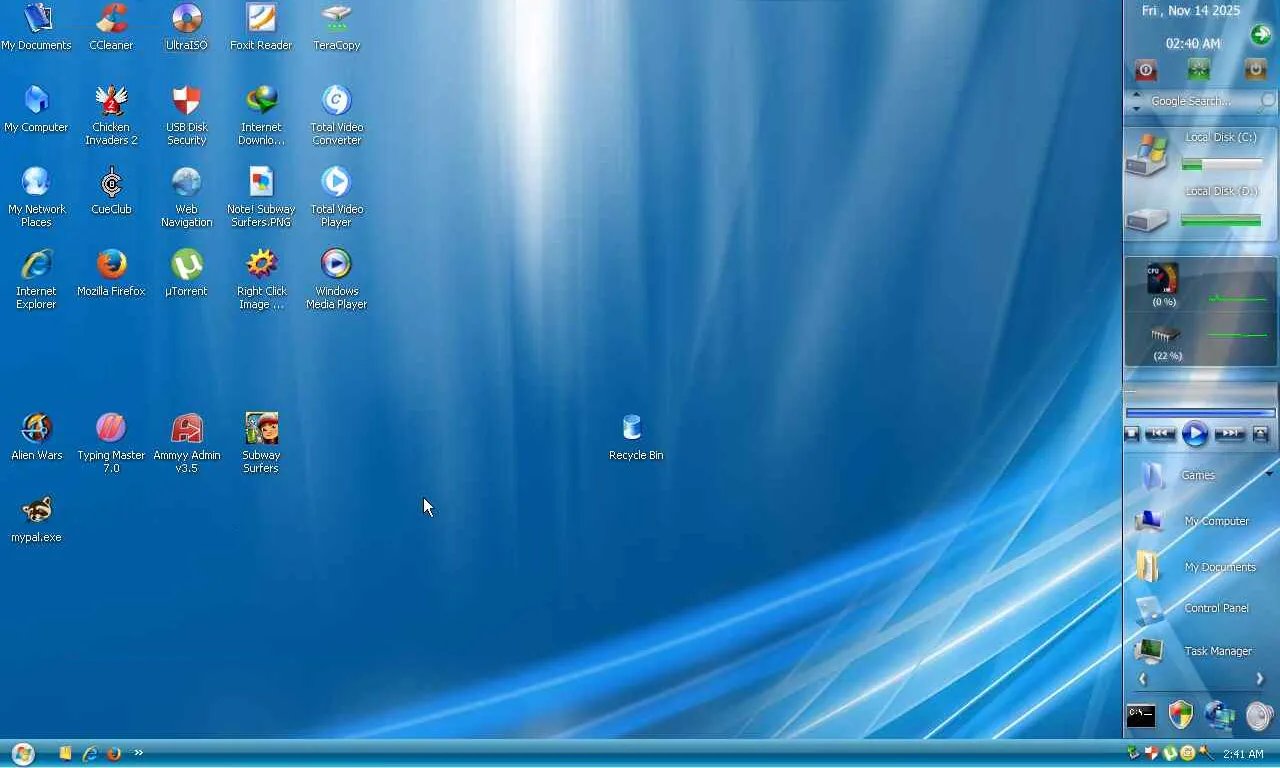Open Typing Master 7.0 shortcut

pyautogui.click(x=111, y=443)
